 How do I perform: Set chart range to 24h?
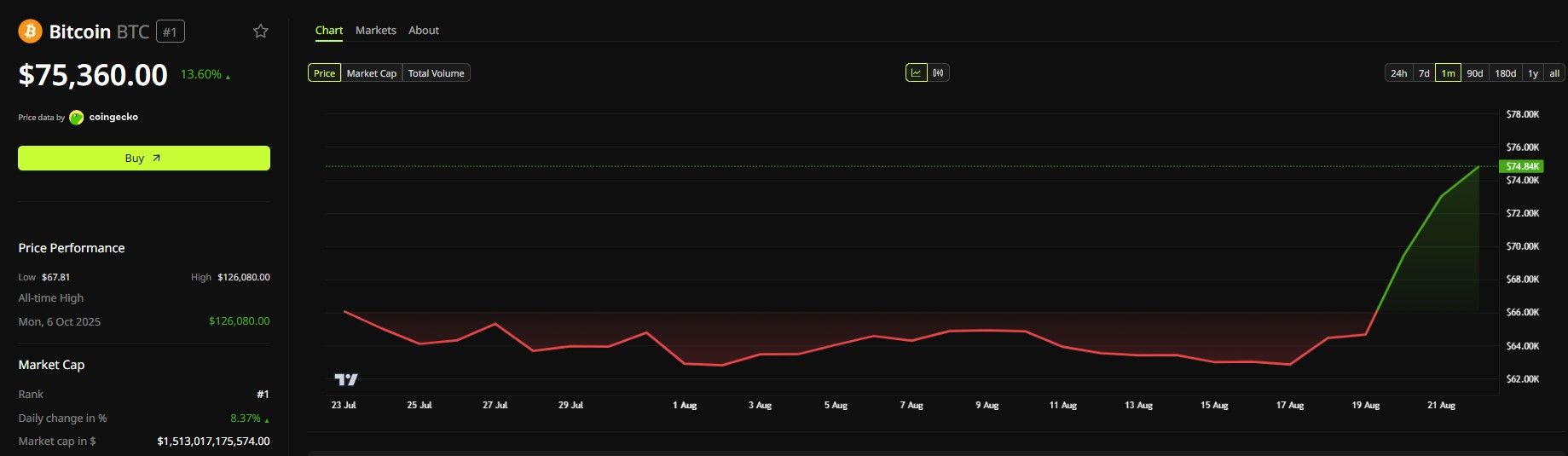point(1399,73)
